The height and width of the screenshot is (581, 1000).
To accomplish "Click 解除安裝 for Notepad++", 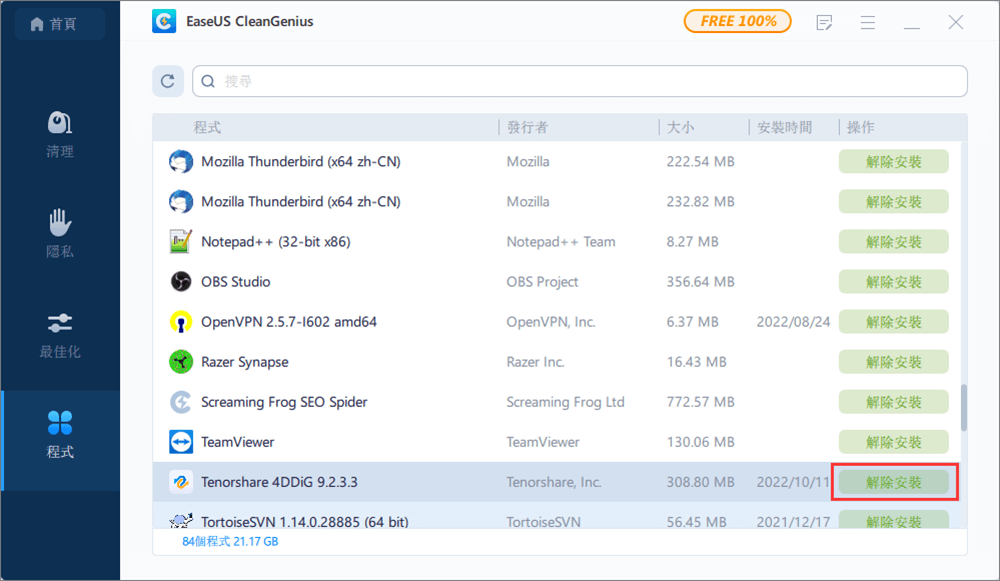I will pyautogui.click(x=893, y=242).
